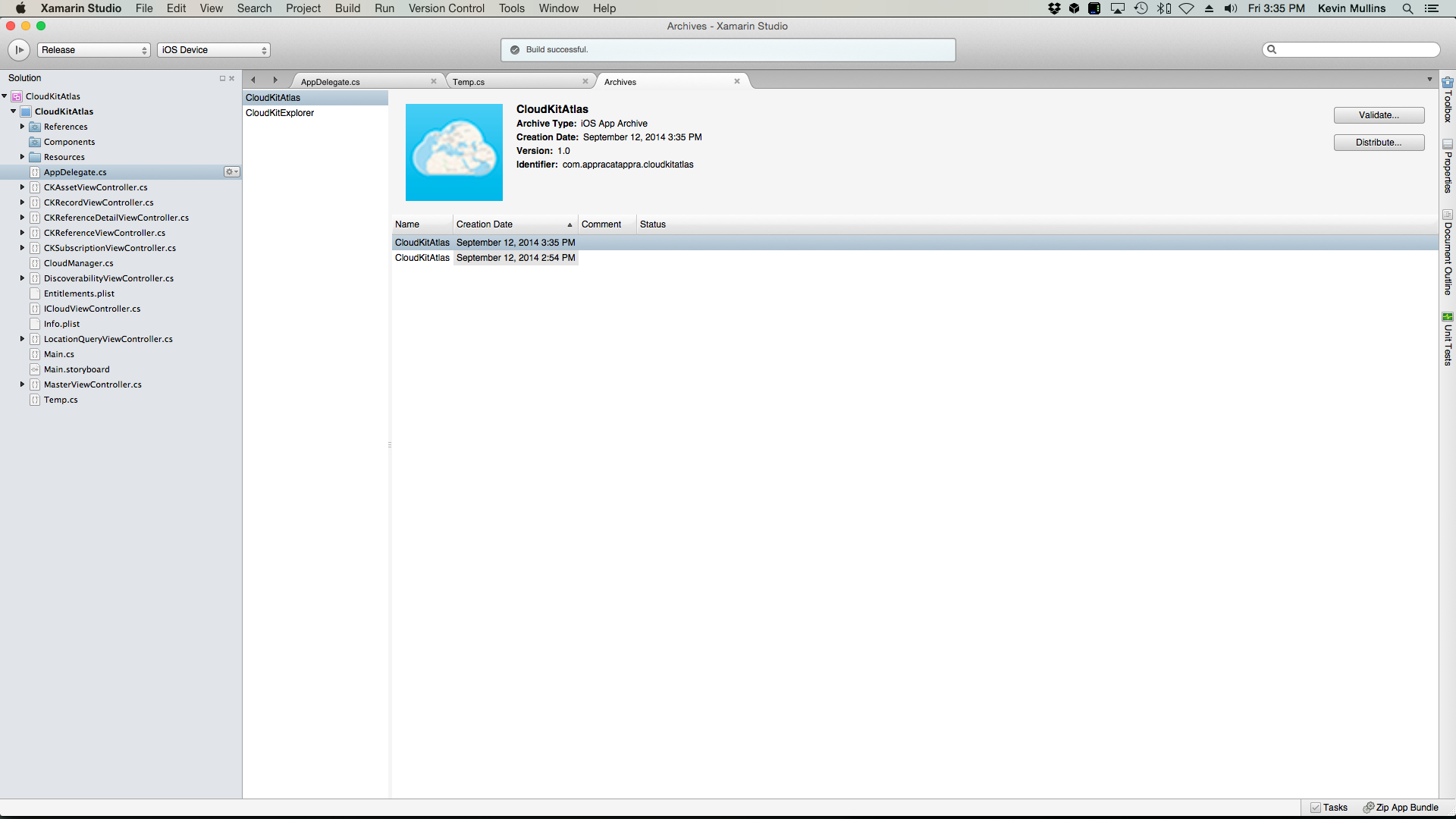
Task: Open the Tasks pad in status bar
Action: point(1329,808)
